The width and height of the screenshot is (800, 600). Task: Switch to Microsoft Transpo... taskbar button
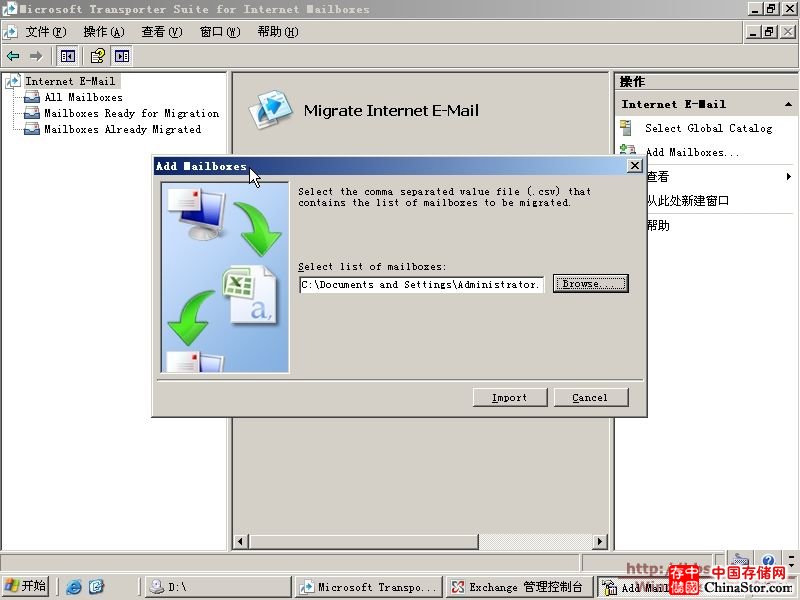(369, 587)
